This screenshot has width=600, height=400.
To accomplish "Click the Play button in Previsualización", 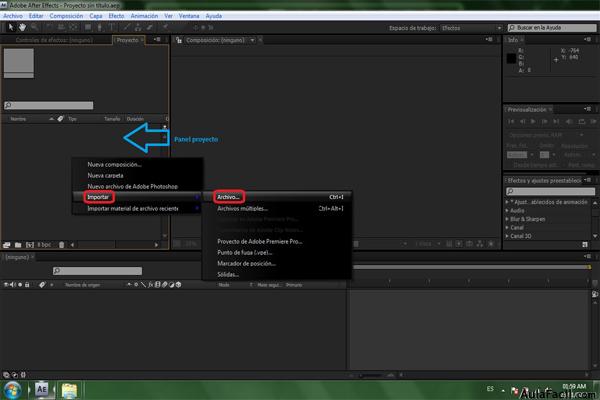I will tap(533, 121).
